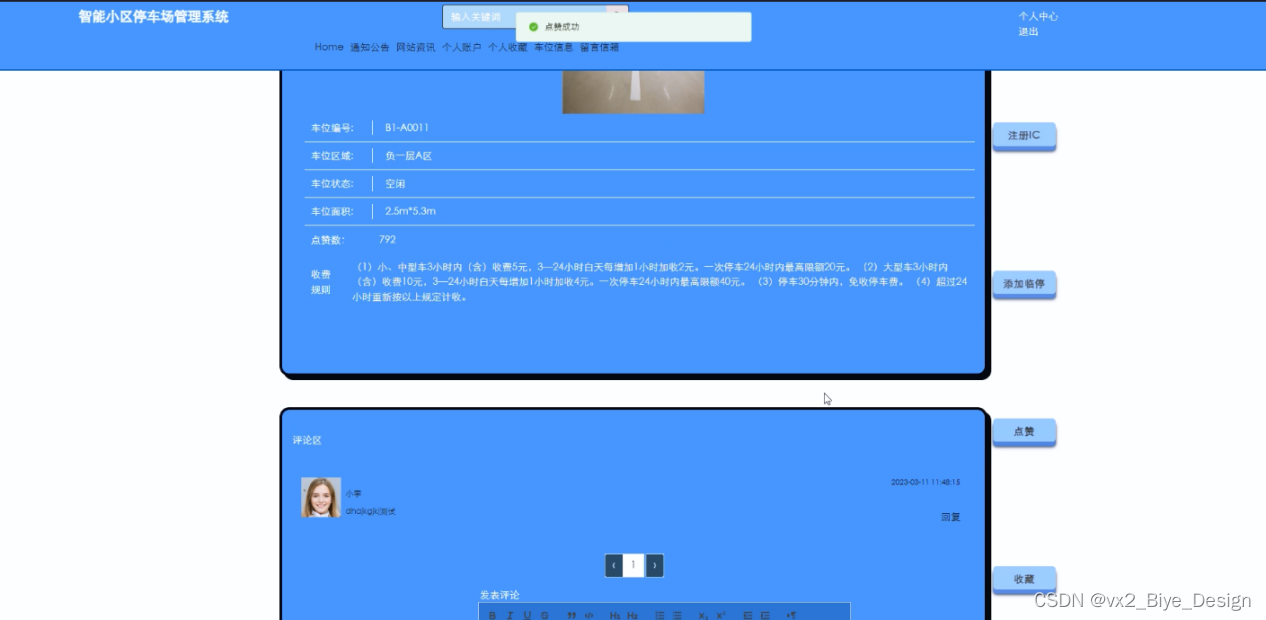Insert a bullet list in the comment editor
The image size is (1266, 620).
tap(677, 615)
